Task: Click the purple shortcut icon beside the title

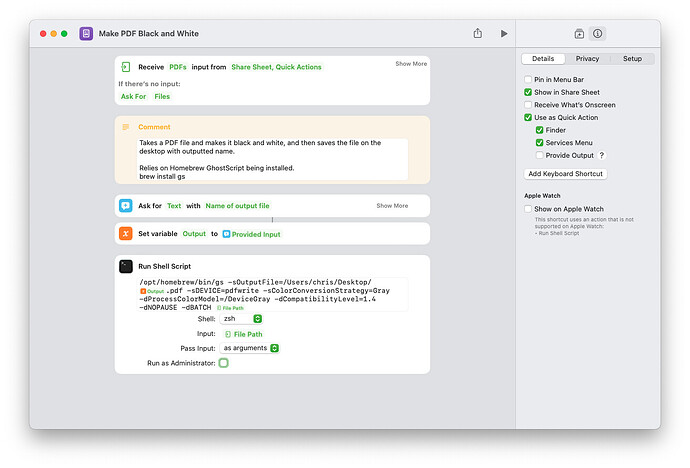Action: tap(86, 33)
